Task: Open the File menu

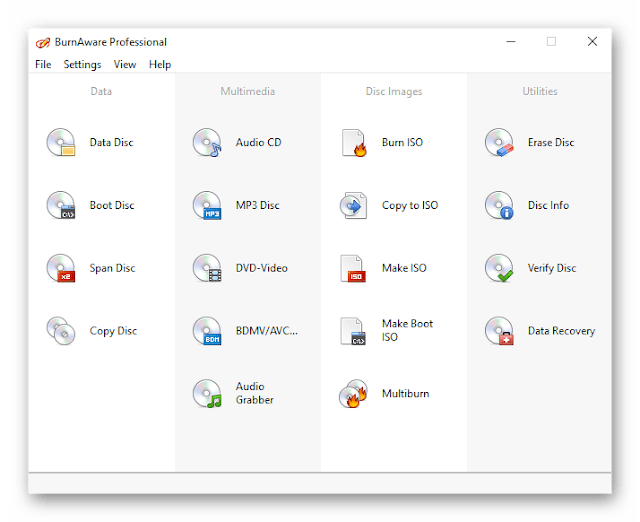Action: 43,64
